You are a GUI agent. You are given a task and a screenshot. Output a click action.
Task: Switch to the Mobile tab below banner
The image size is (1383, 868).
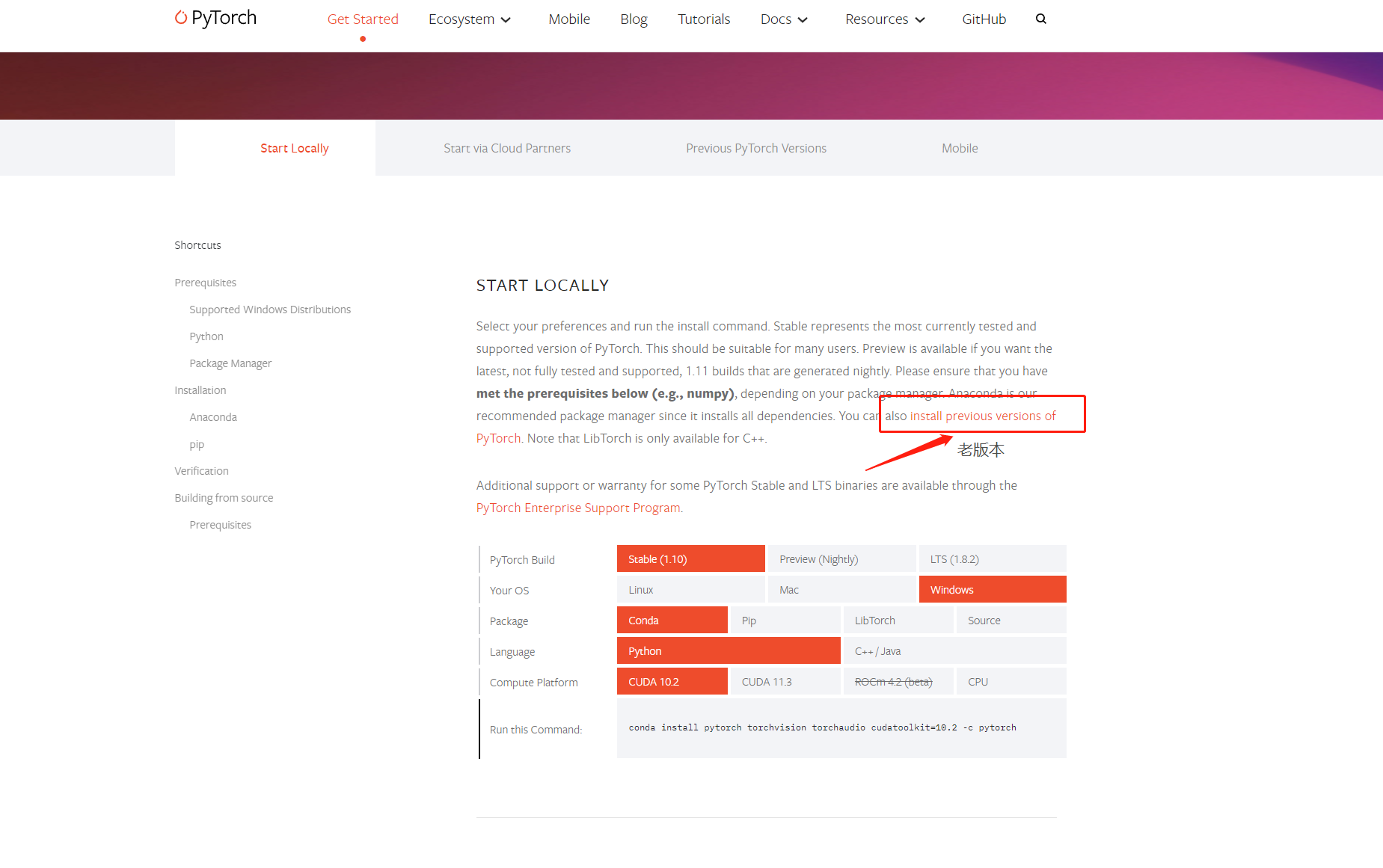960,148
